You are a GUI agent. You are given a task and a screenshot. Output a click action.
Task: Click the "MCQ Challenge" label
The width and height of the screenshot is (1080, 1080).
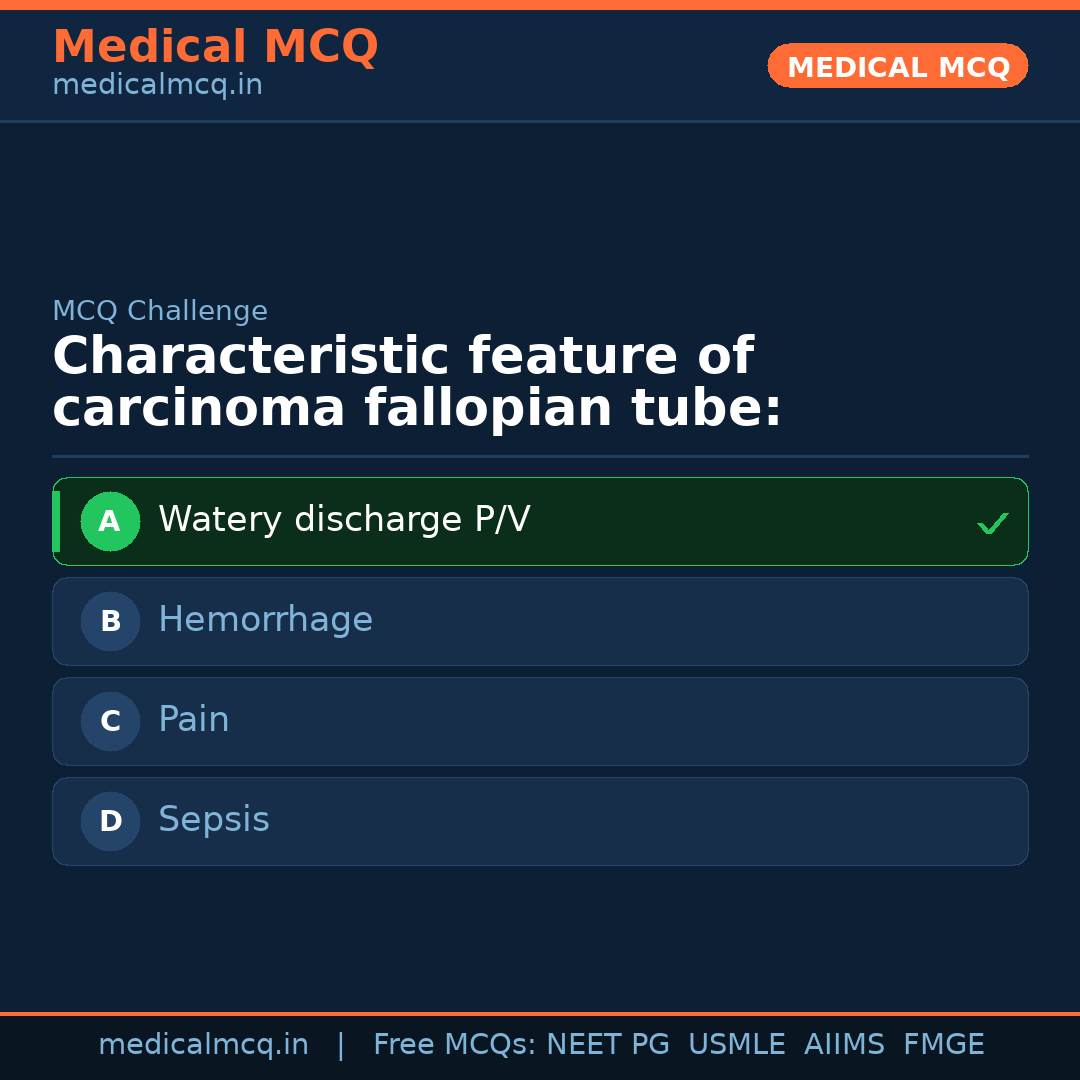click(160, 311)
